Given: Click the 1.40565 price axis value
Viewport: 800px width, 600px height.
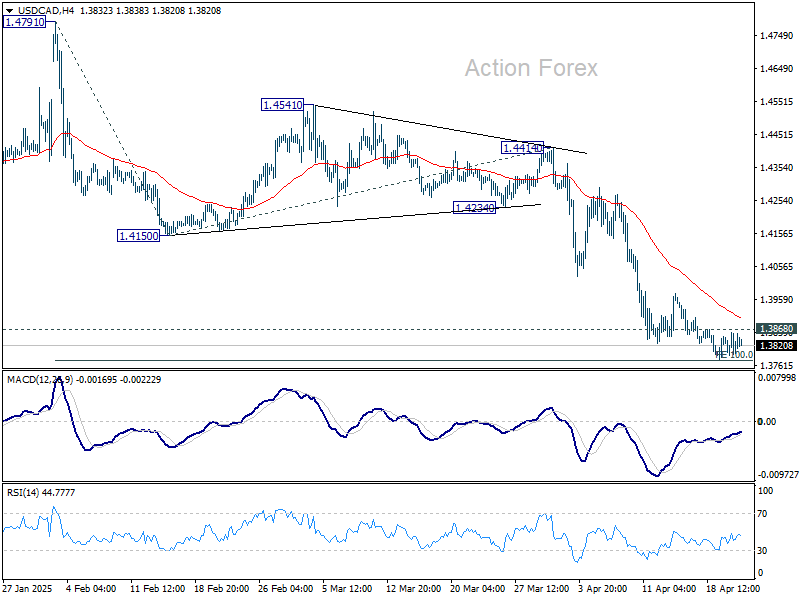Looking at the screenshot, I should pos(777,266).
